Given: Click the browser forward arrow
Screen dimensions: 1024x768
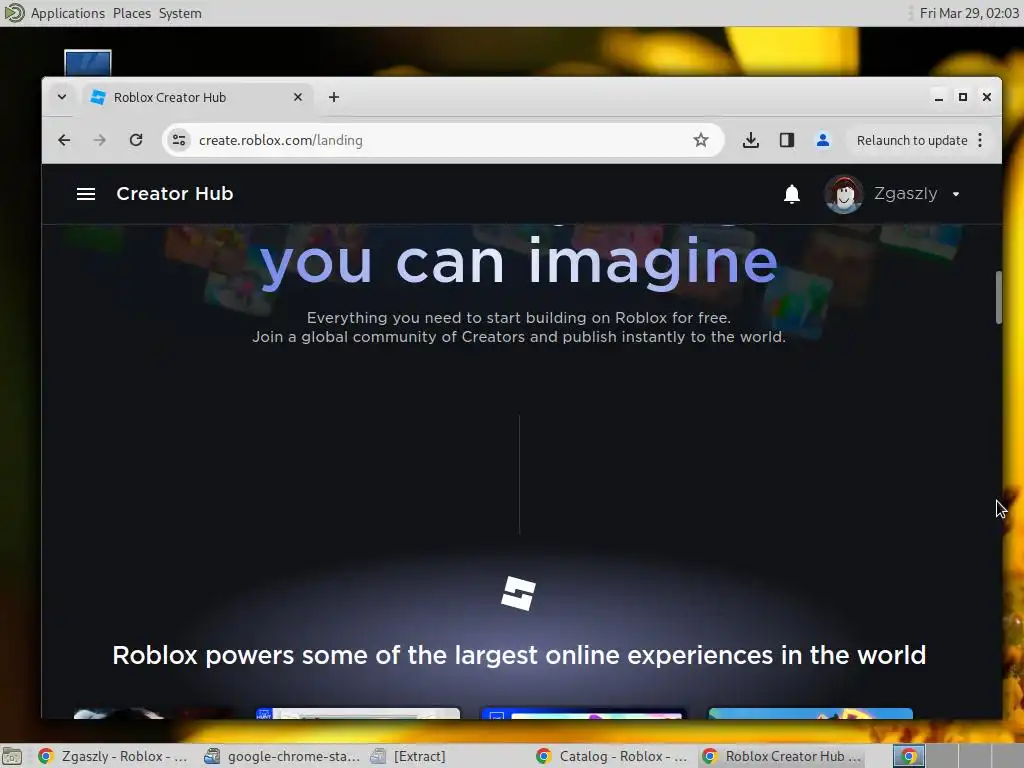Looking at the screenshot, I should pyautogui.click(x=99, y=140).
